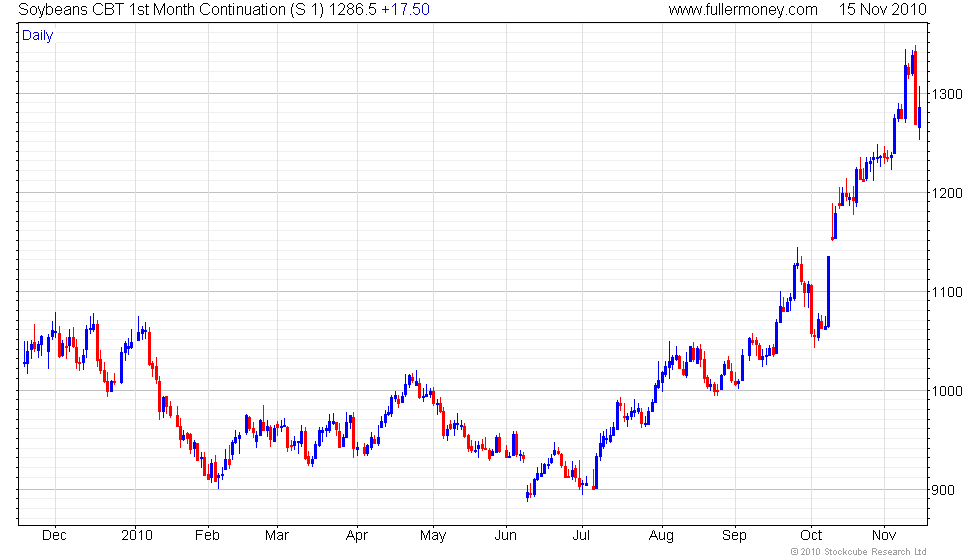Click the Sep label on time axis

click(734, 536)
